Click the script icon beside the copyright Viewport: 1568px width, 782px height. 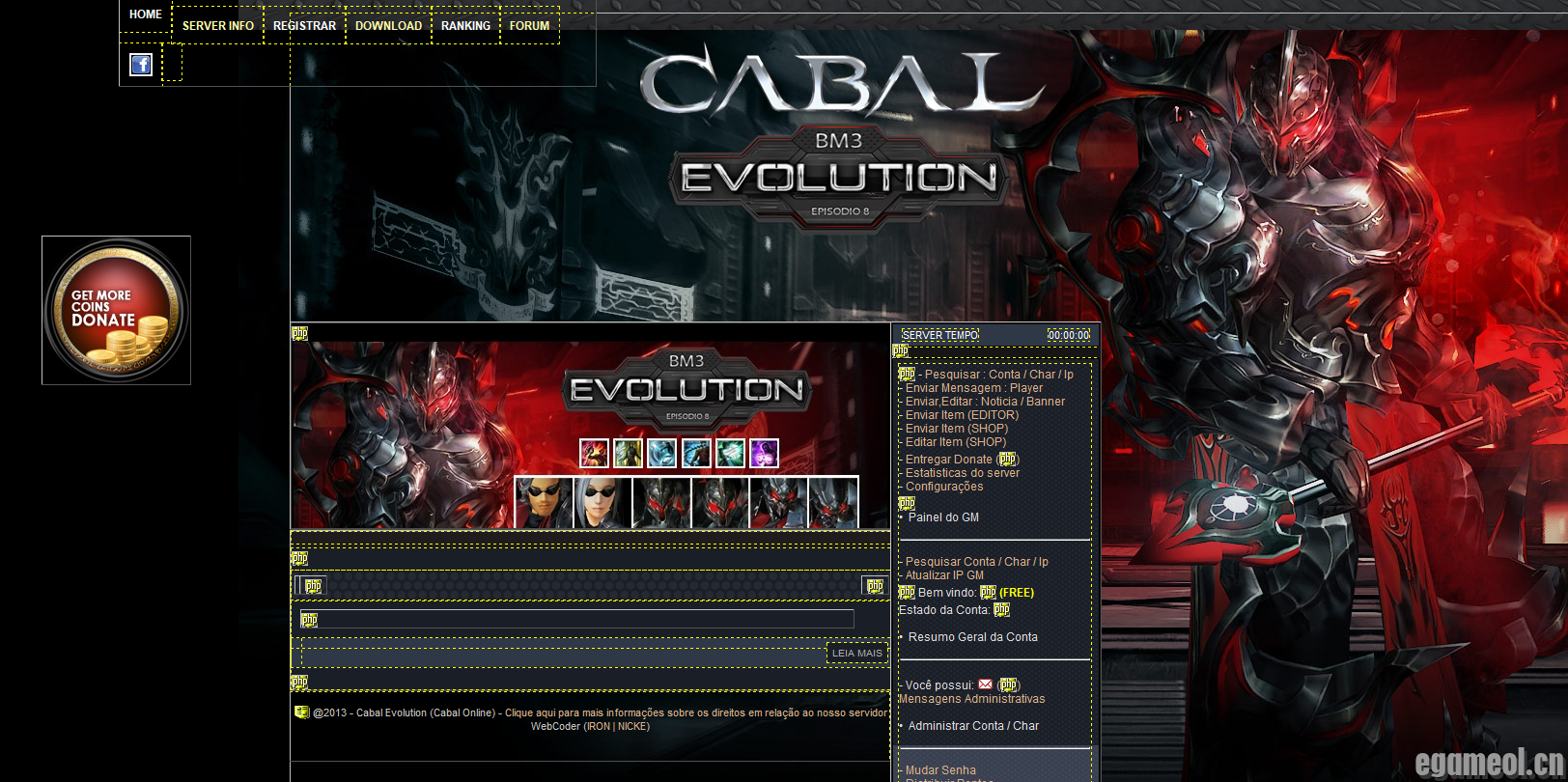pyautogui.click(x=302, y=712)
